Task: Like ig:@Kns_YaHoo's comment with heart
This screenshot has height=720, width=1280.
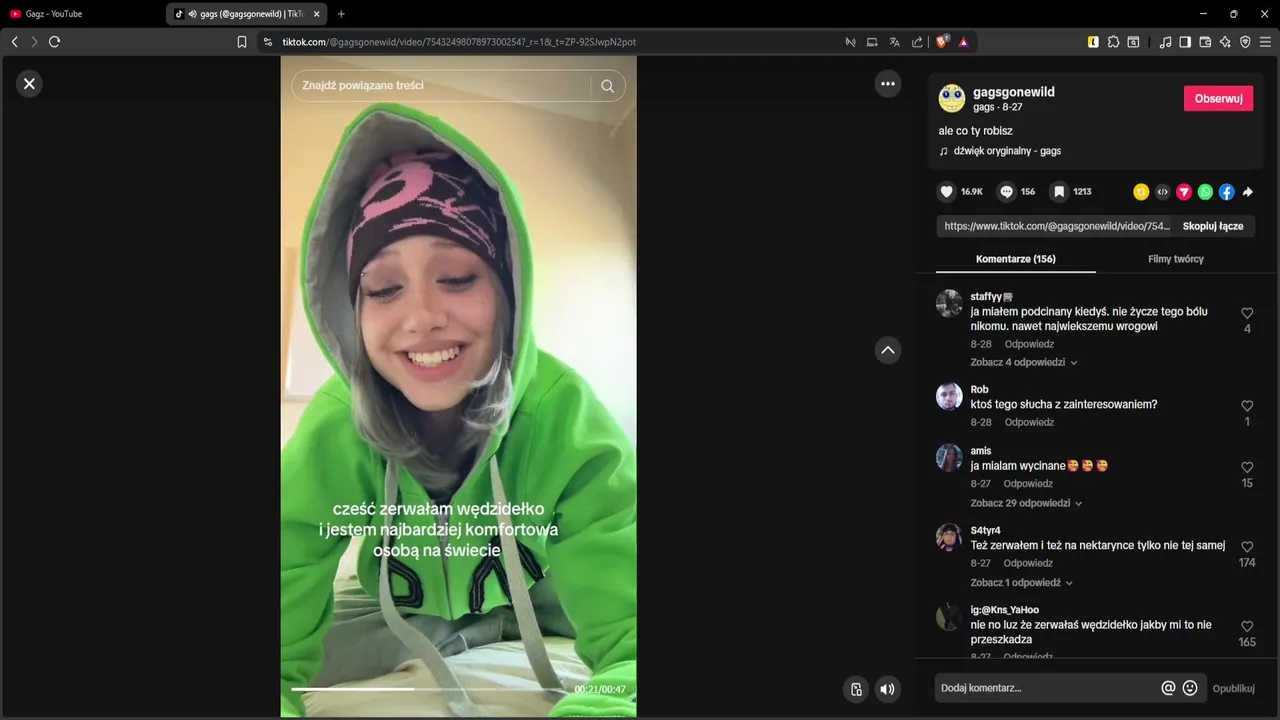Action: pos(1247,626)
